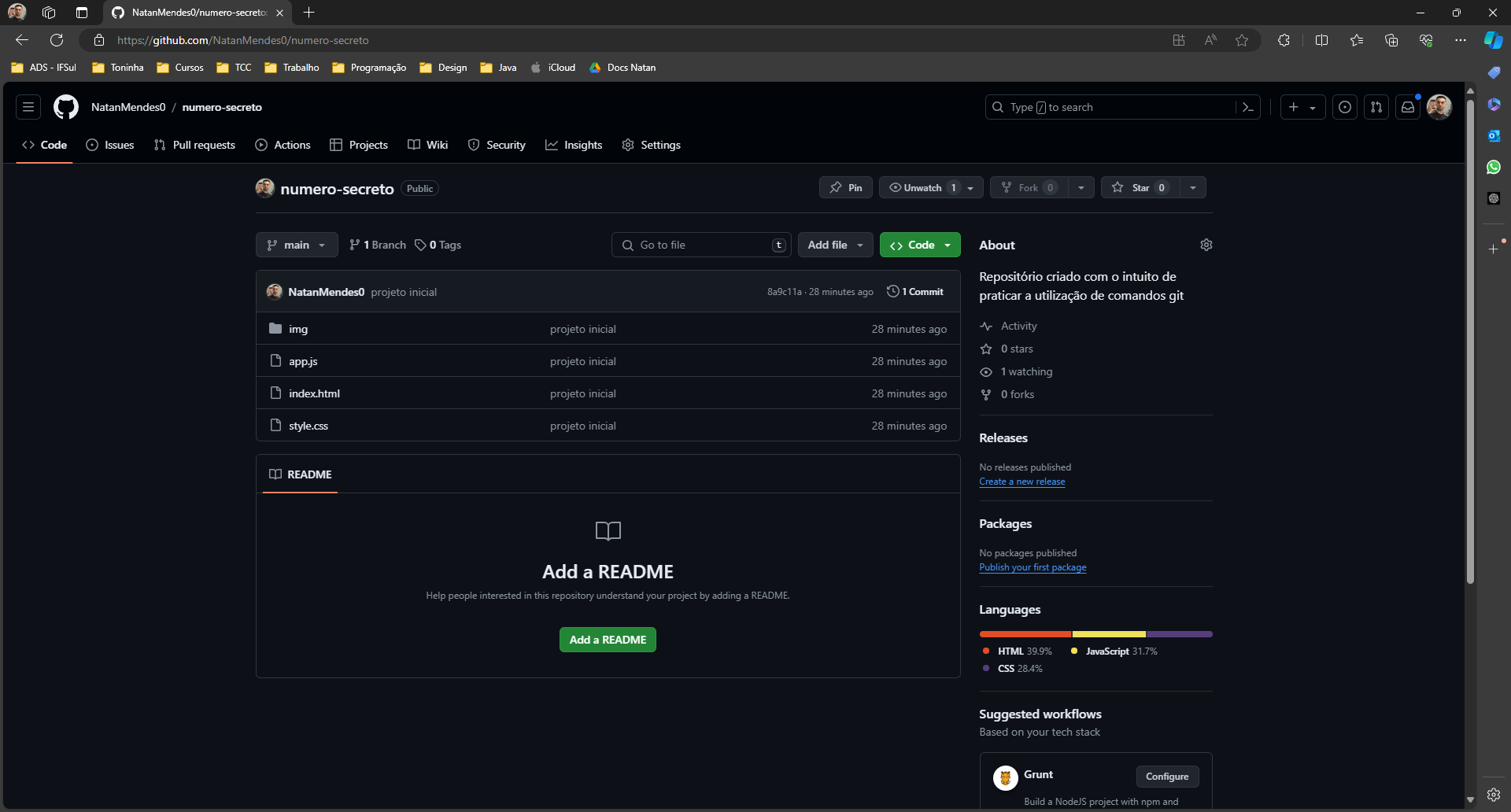Open a new browser tab
The width and height of the screenshot is (1511, 812).
click(x=308, y=13)
